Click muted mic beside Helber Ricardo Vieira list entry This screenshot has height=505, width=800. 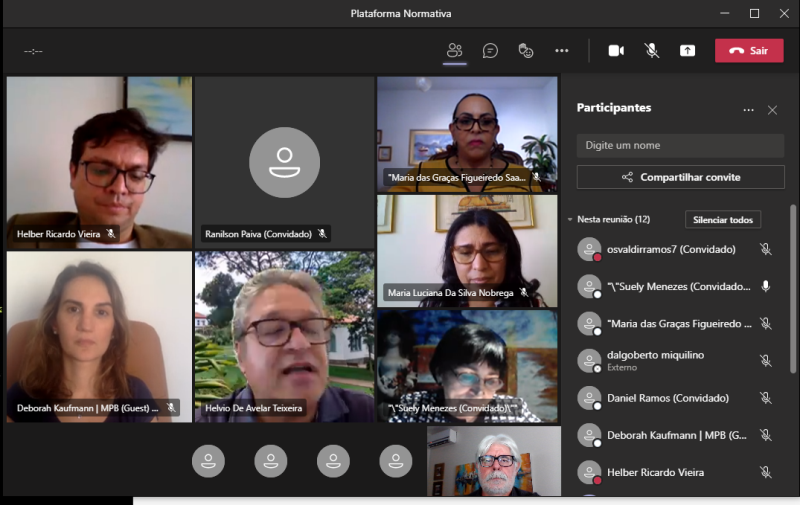pos(765,472)
